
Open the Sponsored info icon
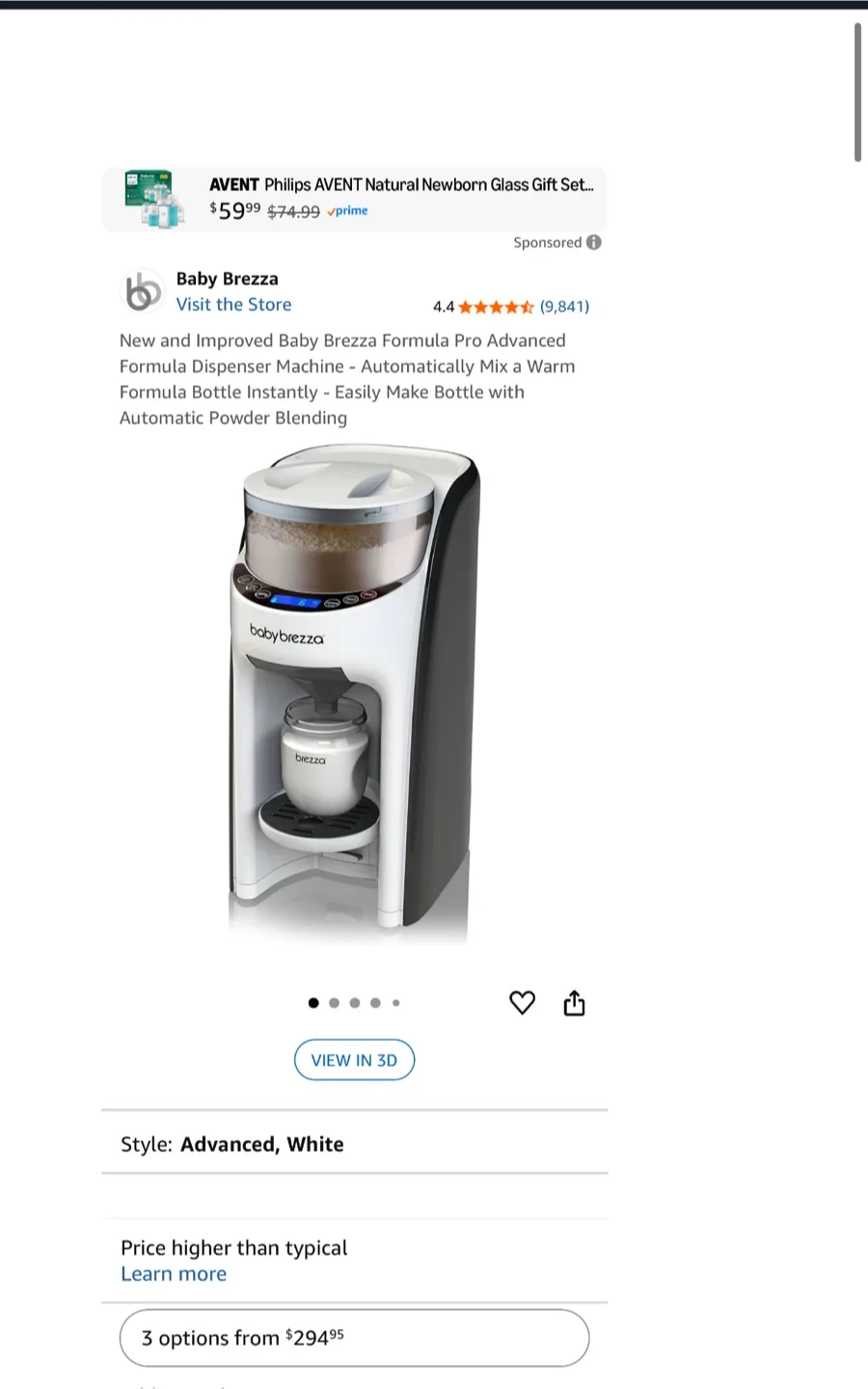pos(594,242)
